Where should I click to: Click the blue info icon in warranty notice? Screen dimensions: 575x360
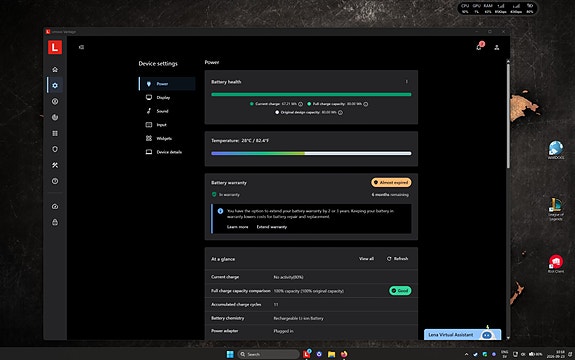[x=220, y=211]
